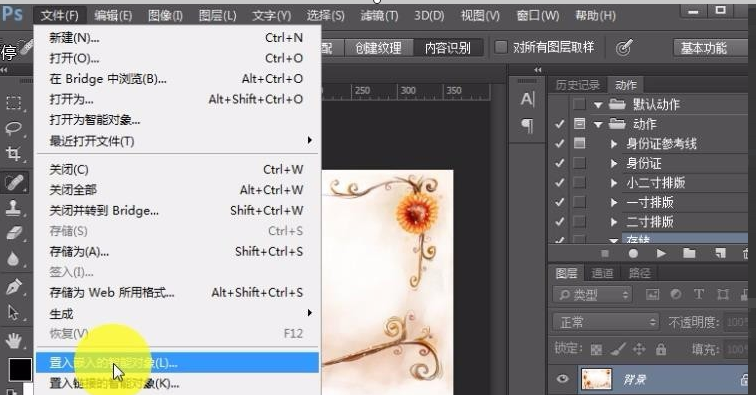
Task: Expand the 二寸排版 action
Action: pyautogui.click(x=614, y=222)
